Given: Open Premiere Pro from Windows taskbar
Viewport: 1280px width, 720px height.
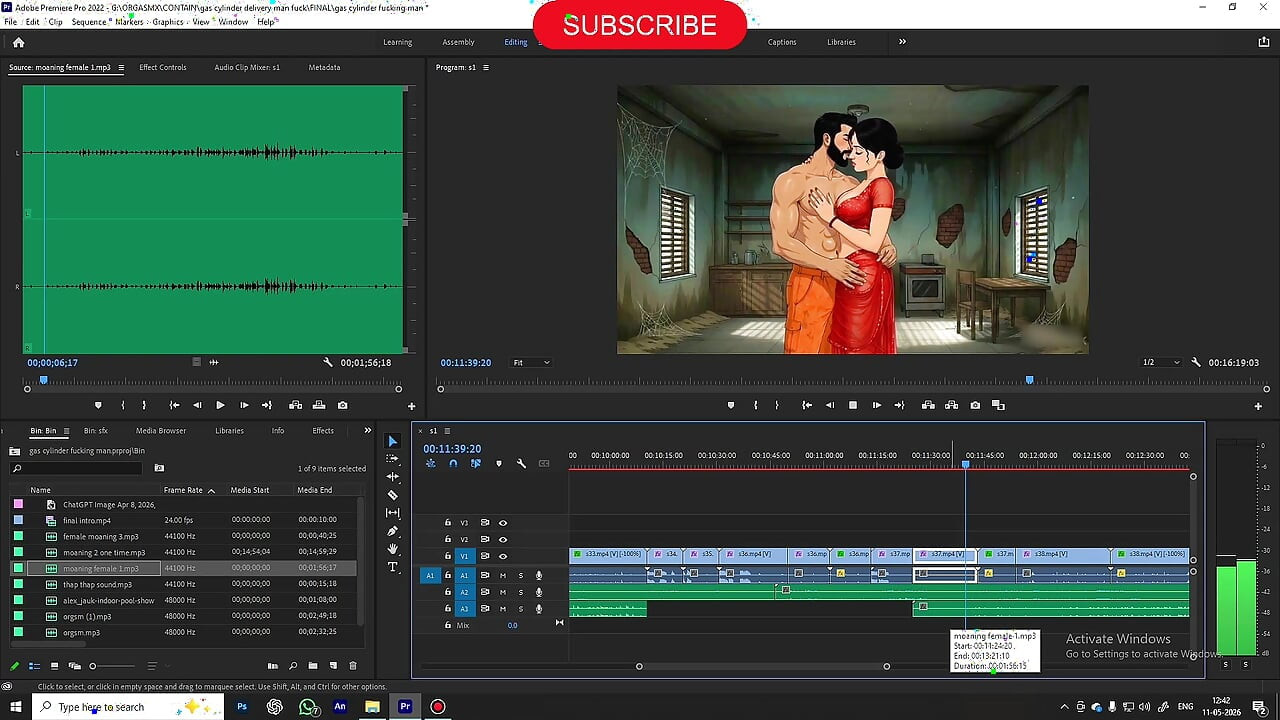Looking at the screenshot, I should 405,706.
